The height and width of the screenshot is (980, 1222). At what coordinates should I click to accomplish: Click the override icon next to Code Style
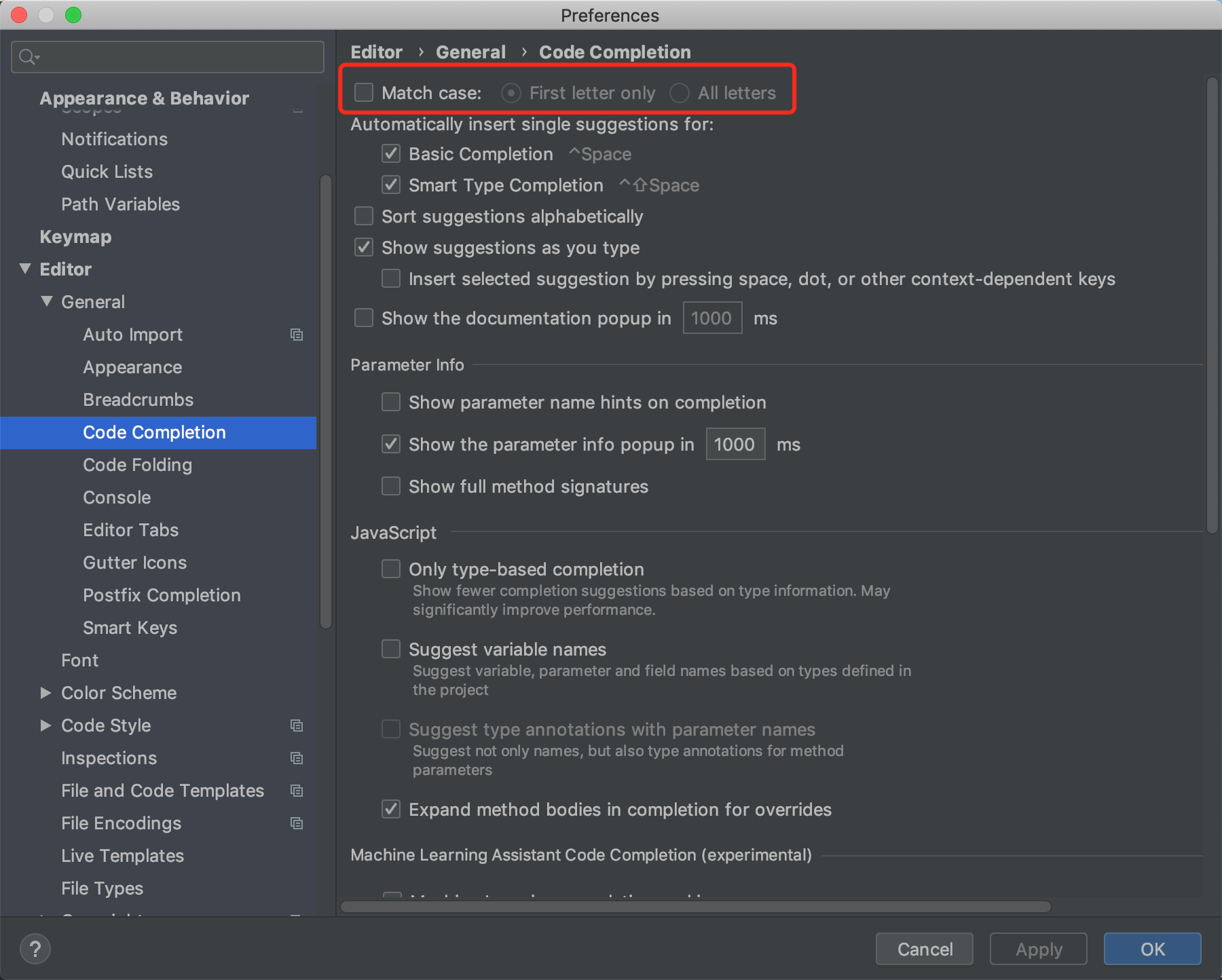[x=297, y=725]
